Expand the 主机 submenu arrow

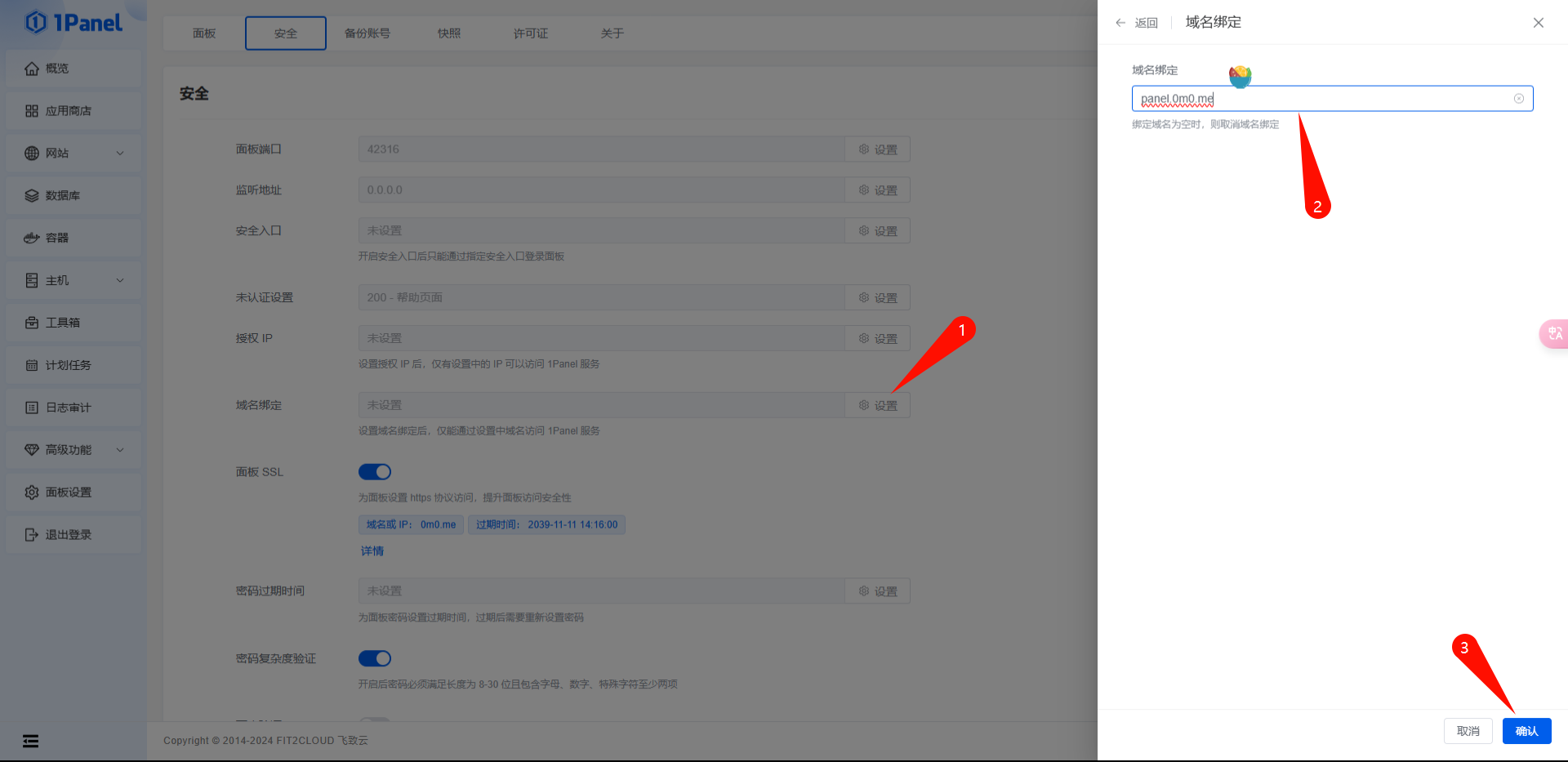coord(120,280)
